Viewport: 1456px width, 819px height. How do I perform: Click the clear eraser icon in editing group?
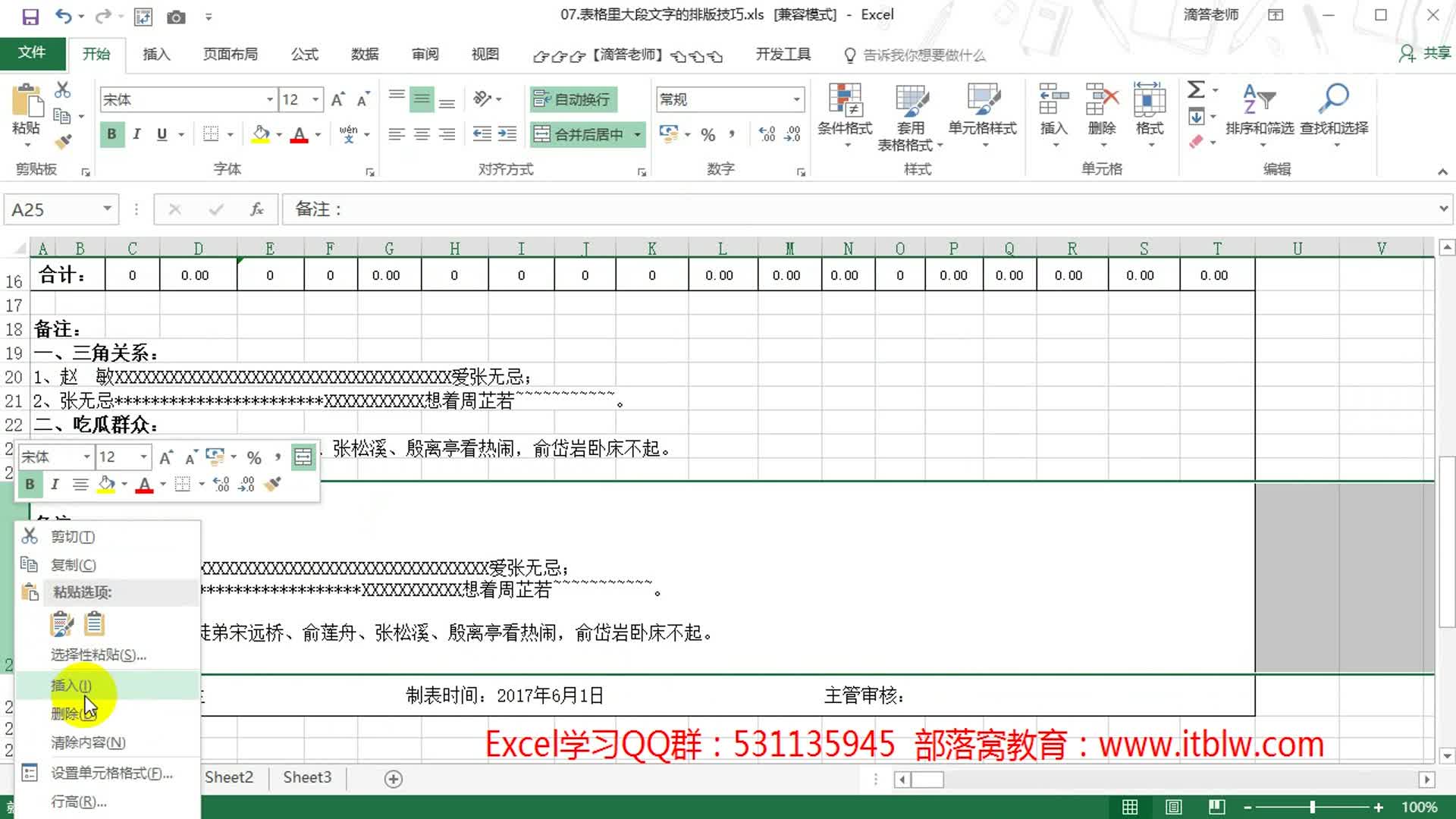tap(1196, 142)
